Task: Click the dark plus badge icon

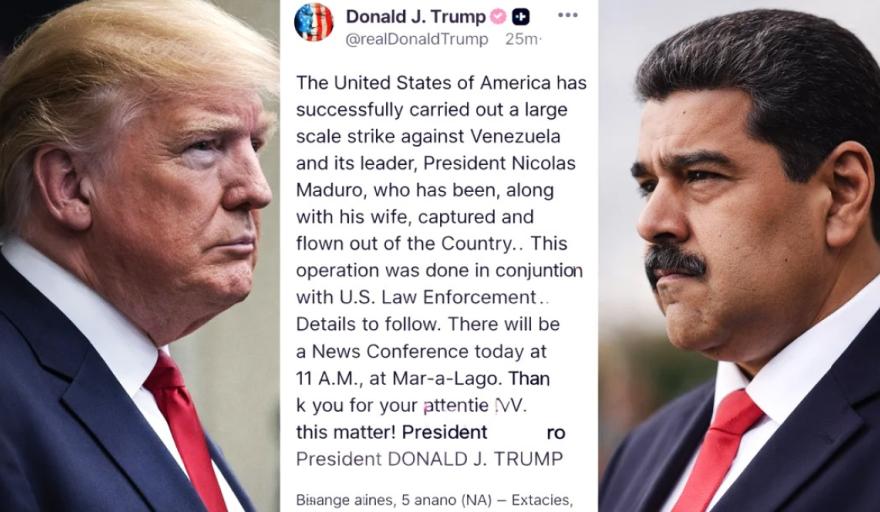Action: click(x=521, y=17)
